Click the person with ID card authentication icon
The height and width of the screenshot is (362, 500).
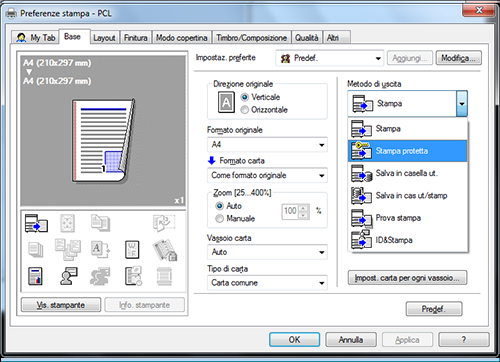pyautogui.click(x=69, y=276)
